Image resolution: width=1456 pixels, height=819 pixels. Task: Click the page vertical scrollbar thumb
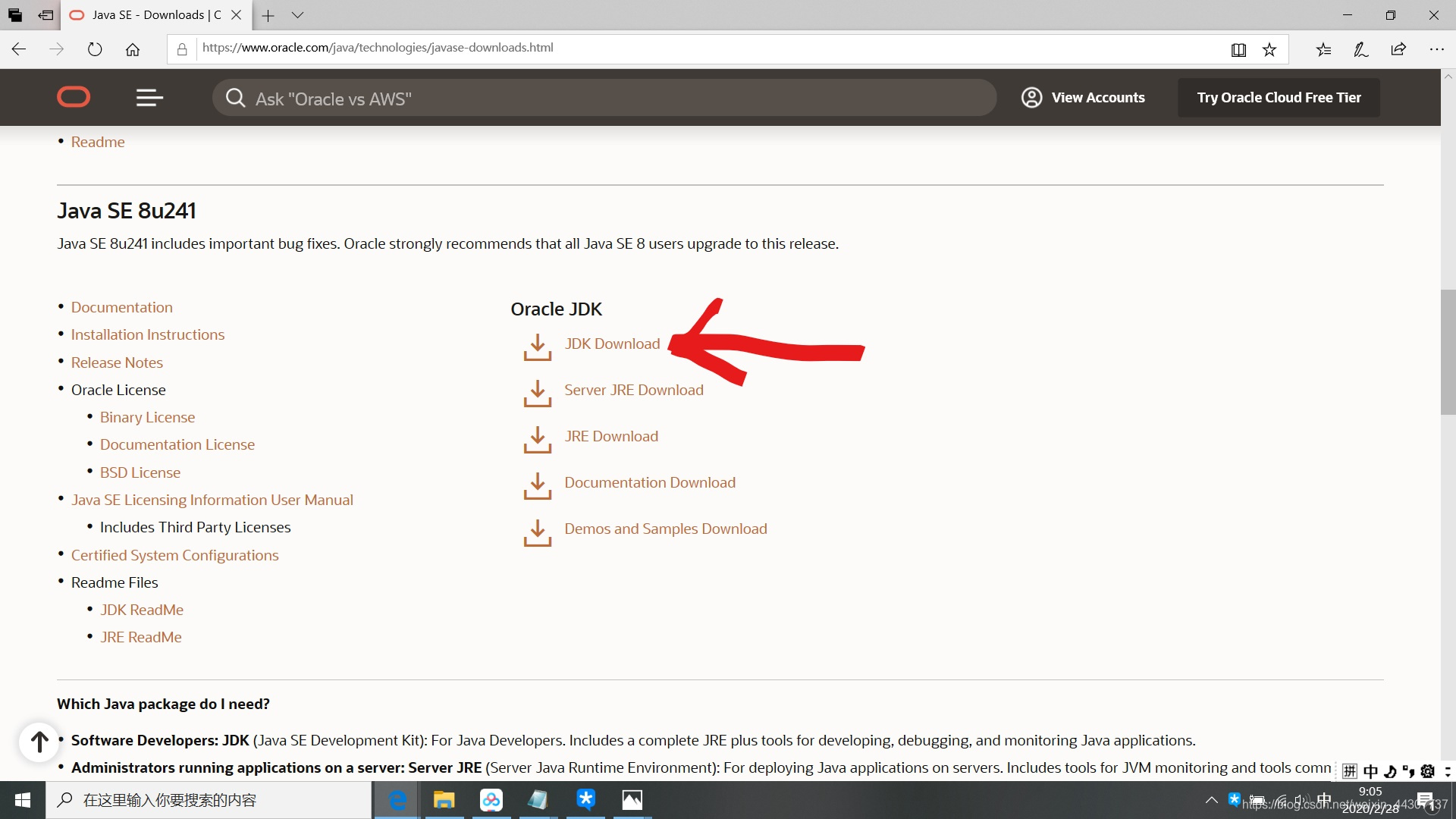(x=1448, y=352)
